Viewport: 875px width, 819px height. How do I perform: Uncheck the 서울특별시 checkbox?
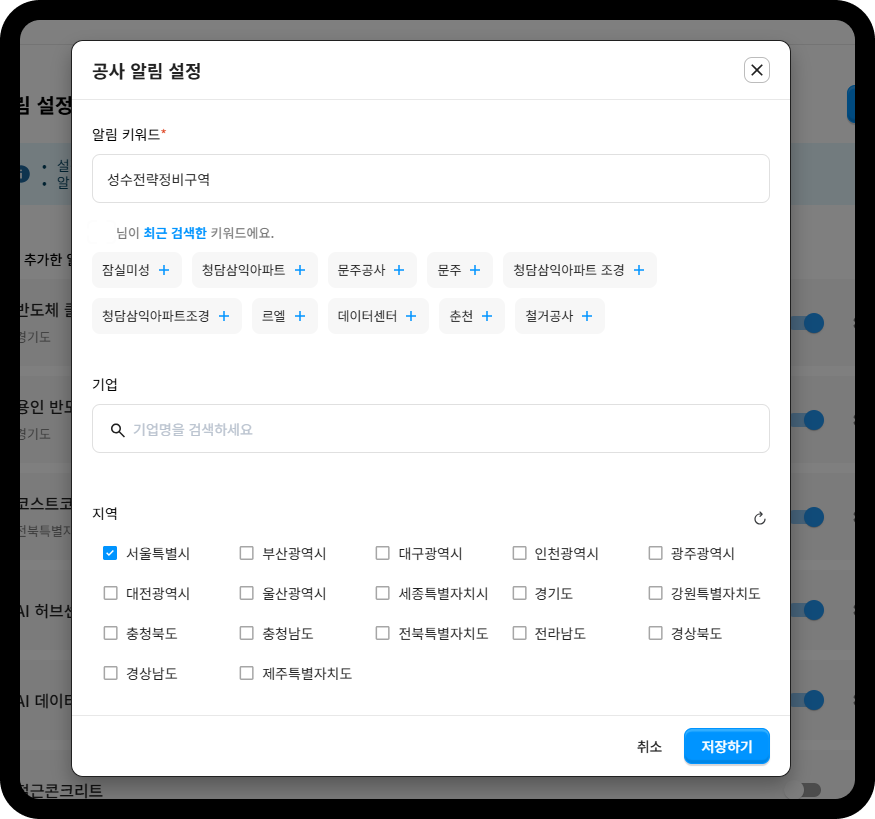(110, 553)
